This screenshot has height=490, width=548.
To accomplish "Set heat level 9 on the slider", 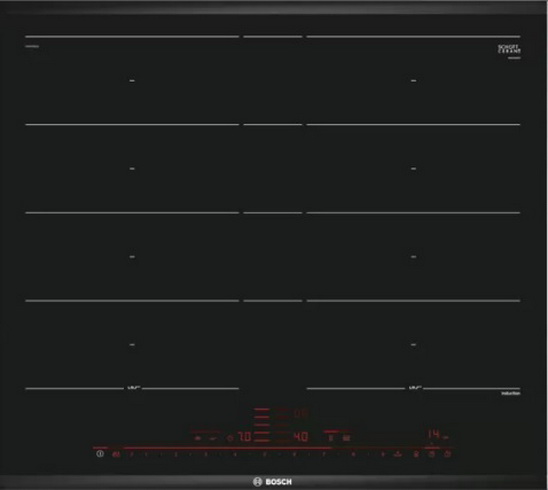I will pos(383,454).
